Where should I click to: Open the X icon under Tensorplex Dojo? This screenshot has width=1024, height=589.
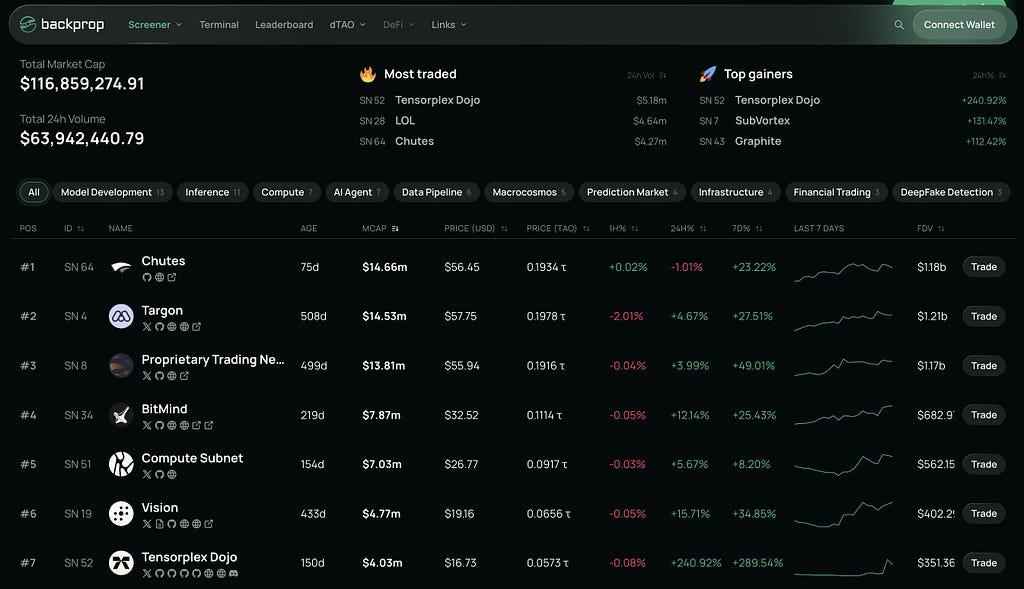coord(147,573)
